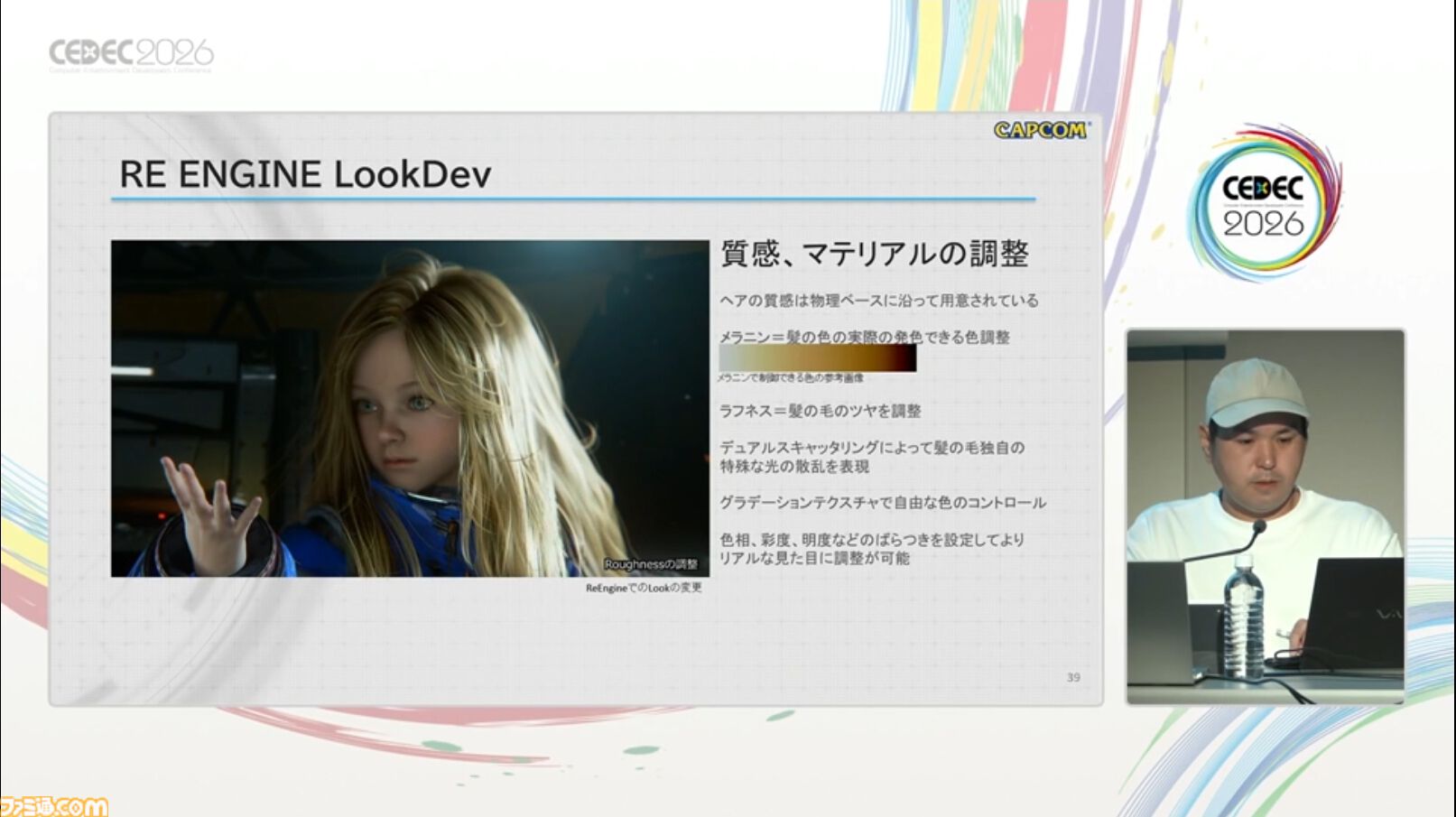1456x817 pixels.
Task: Select the line beginning "メラニン＝髪の色"
Action: pos(864,337)
